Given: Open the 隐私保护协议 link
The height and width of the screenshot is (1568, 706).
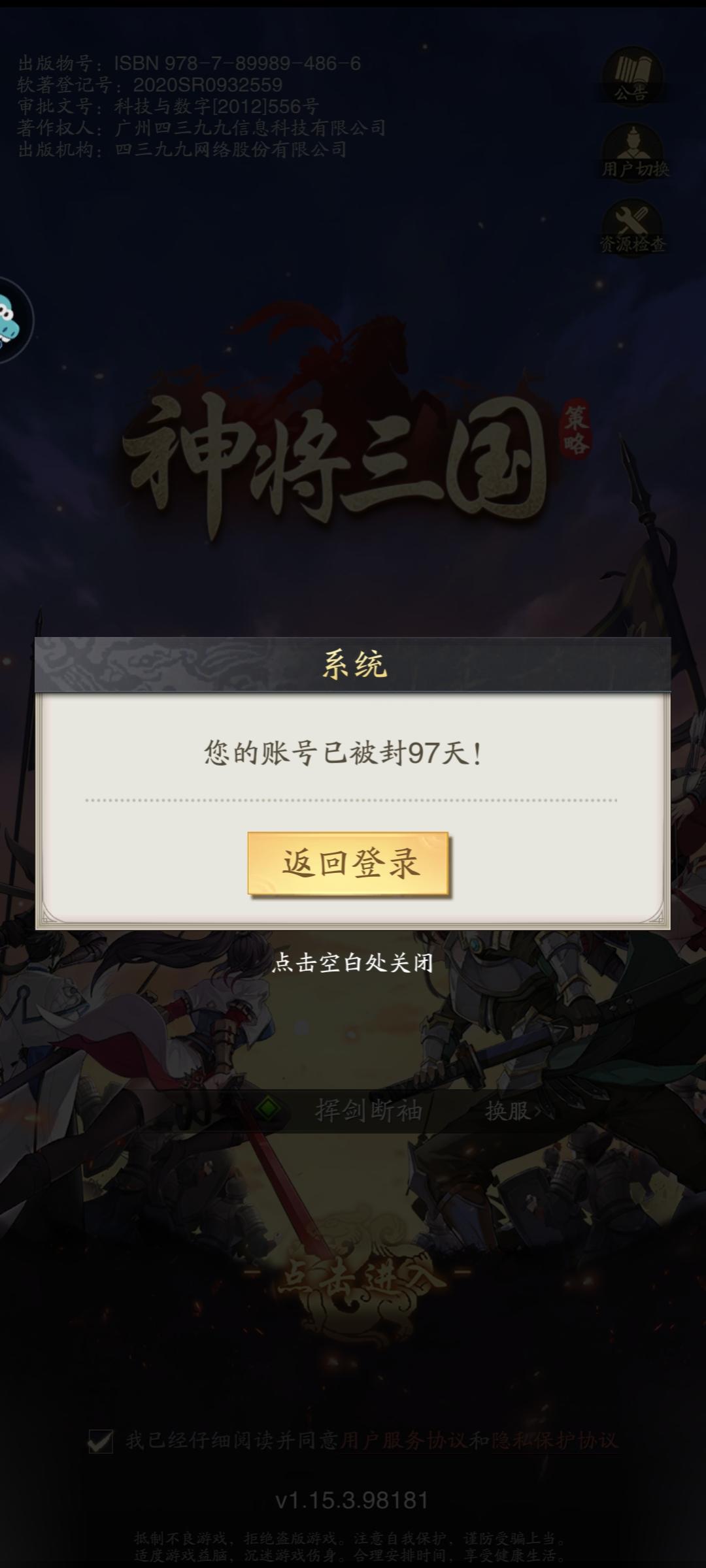Looking at the screenshot, I should click(x=554, y=1440).
